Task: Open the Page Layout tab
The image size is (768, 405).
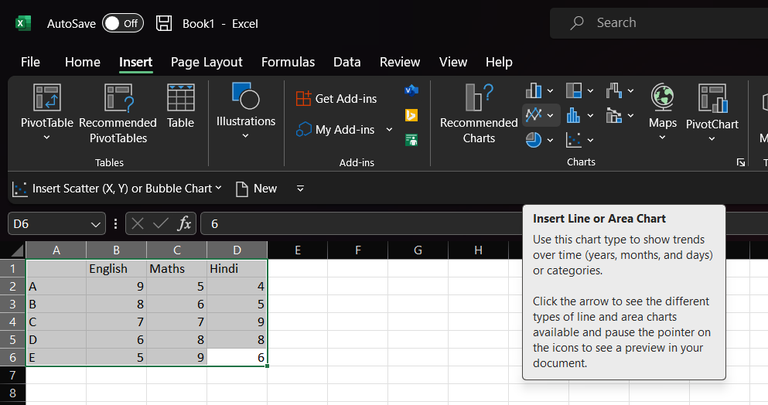Action: point(206,62)
